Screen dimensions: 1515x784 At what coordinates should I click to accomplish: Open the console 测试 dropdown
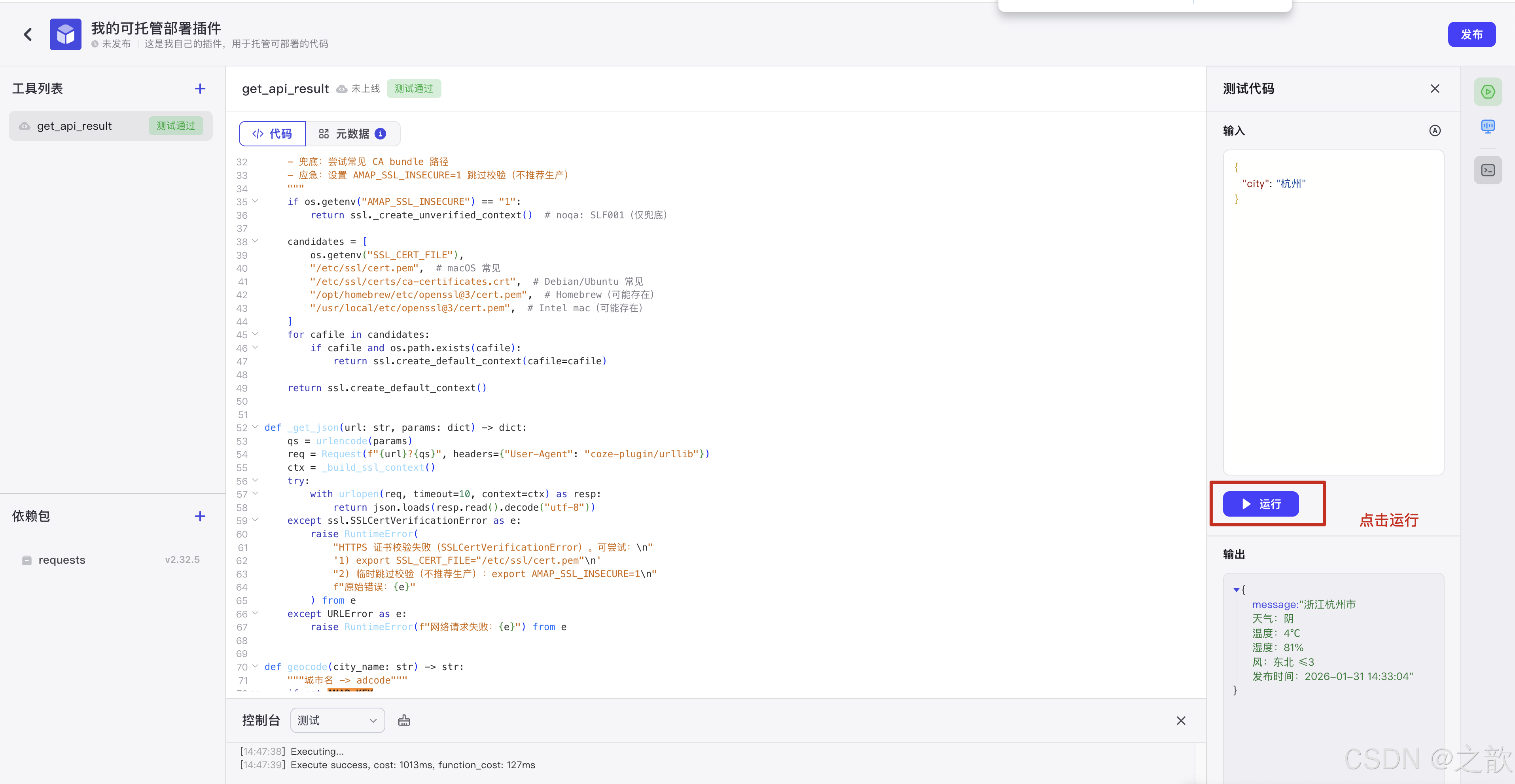[337, 720]
